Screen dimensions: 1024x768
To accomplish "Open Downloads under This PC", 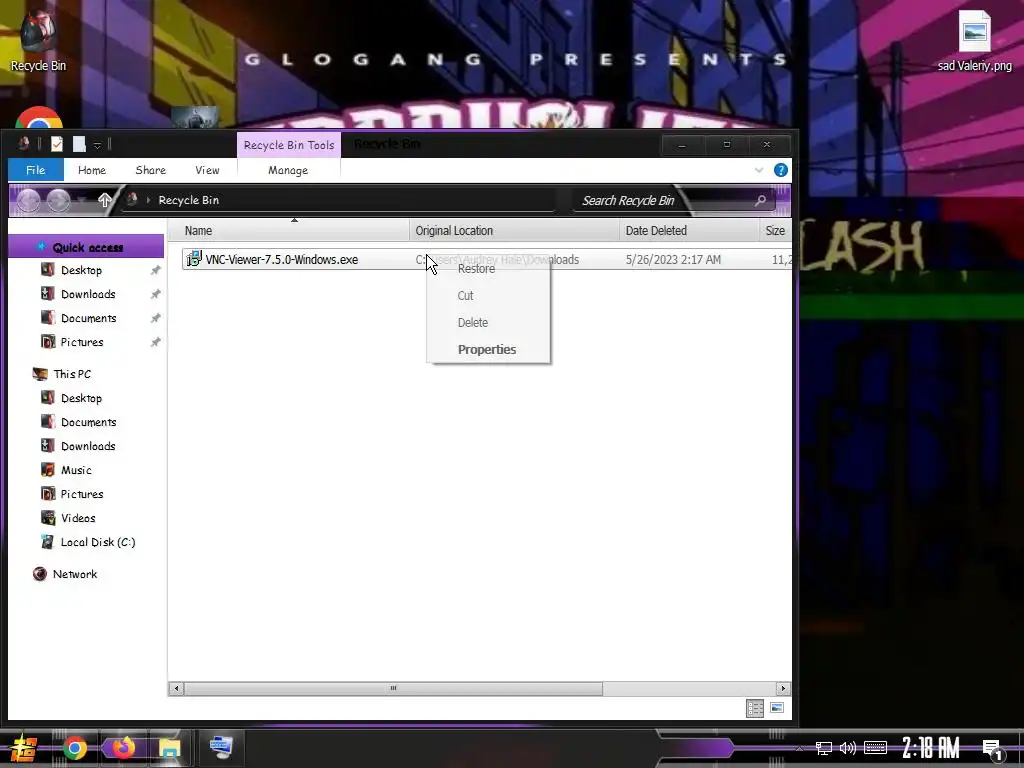I will click(x=88, y=446).
